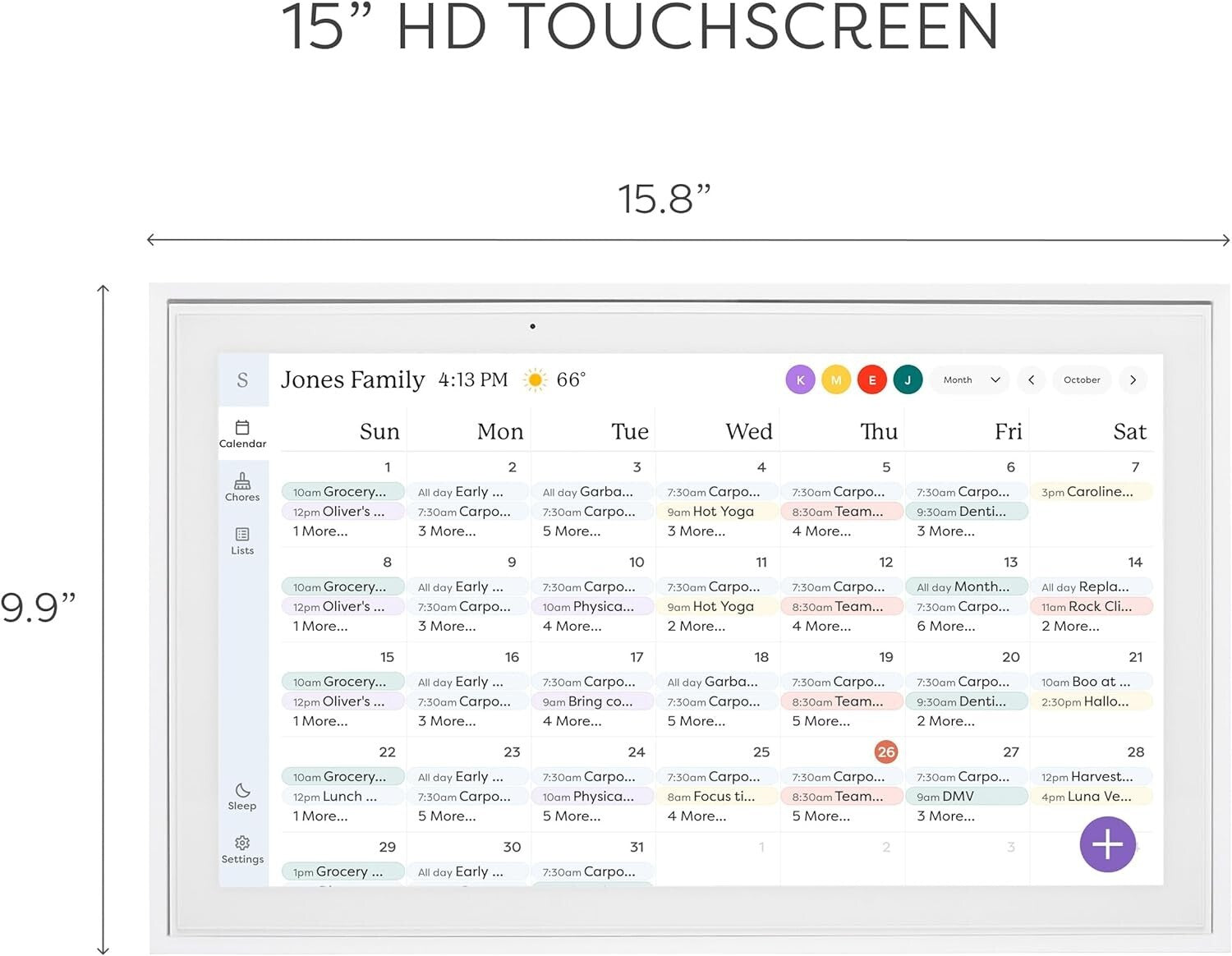This screenshot has width=1232, height=956.
Task: Toggle the yellow M member avatar
Action: tap(836, 379)
